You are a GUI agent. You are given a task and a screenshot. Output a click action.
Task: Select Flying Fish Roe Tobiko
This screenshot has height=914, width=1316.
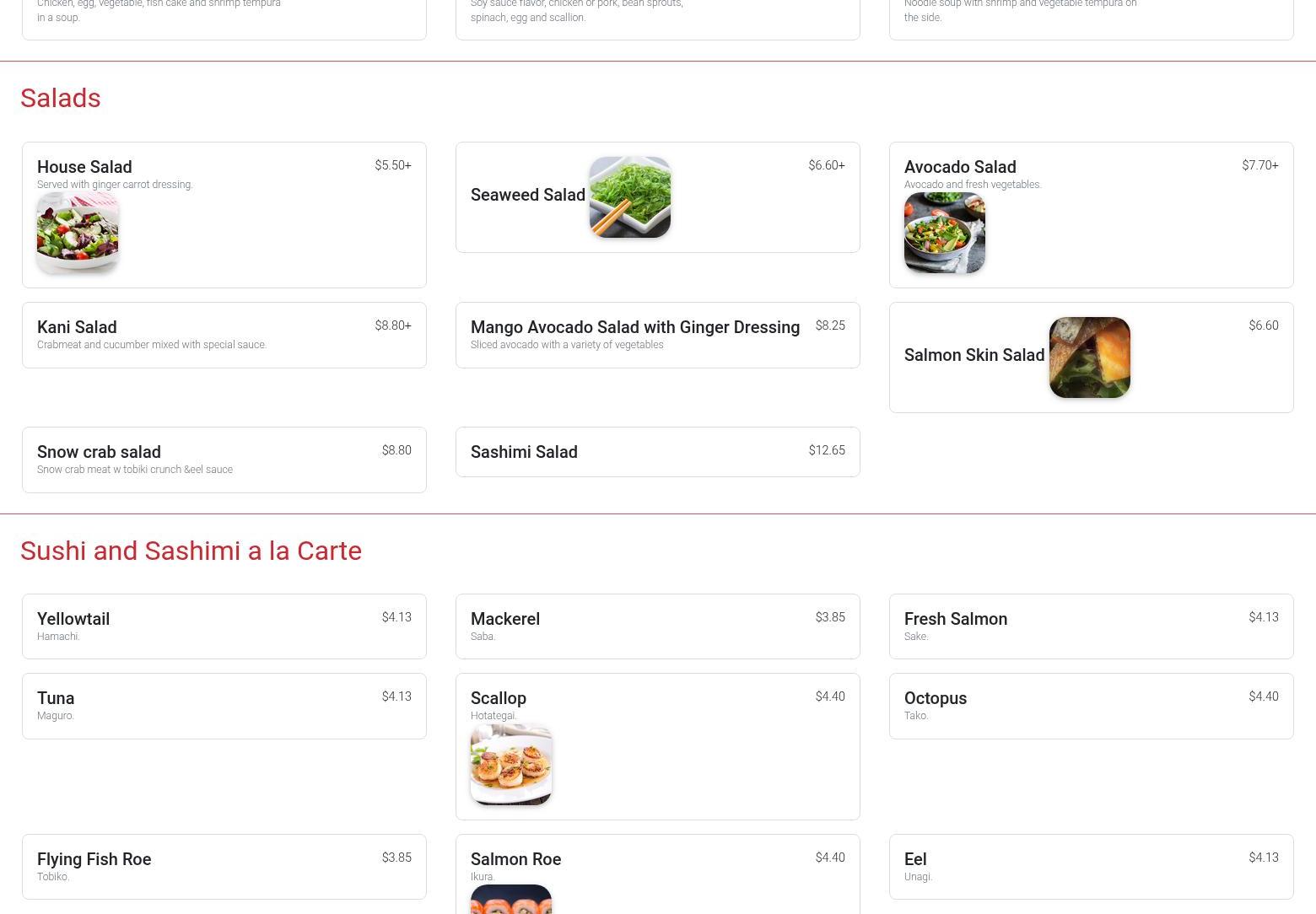(x=224, y=867)
